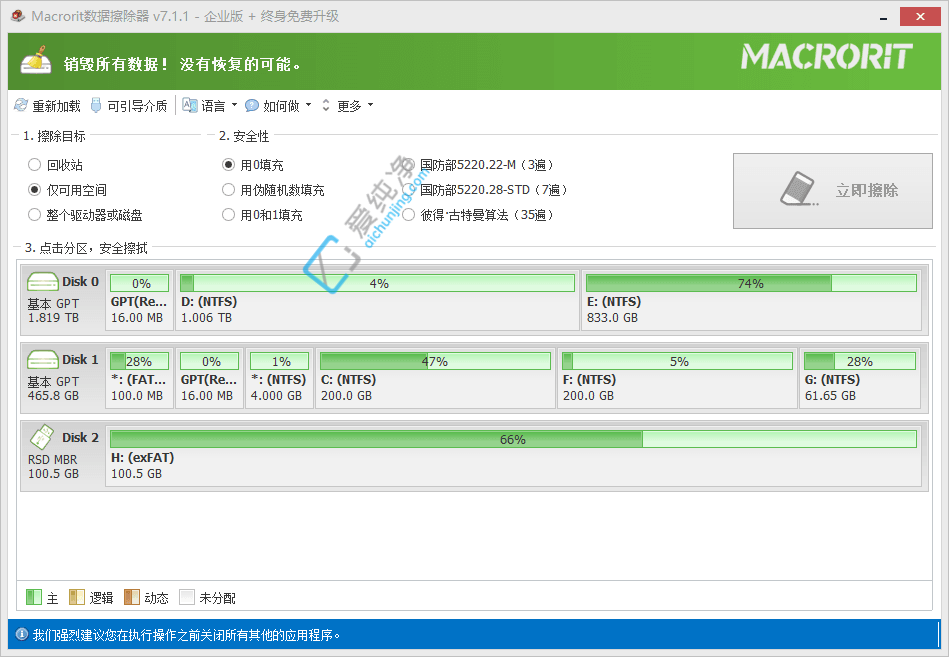The width and height of the screenshot is (949, 657).
Task: Choose 用0填充 security method
Action: pyautogui.click(x=228, y=165)
